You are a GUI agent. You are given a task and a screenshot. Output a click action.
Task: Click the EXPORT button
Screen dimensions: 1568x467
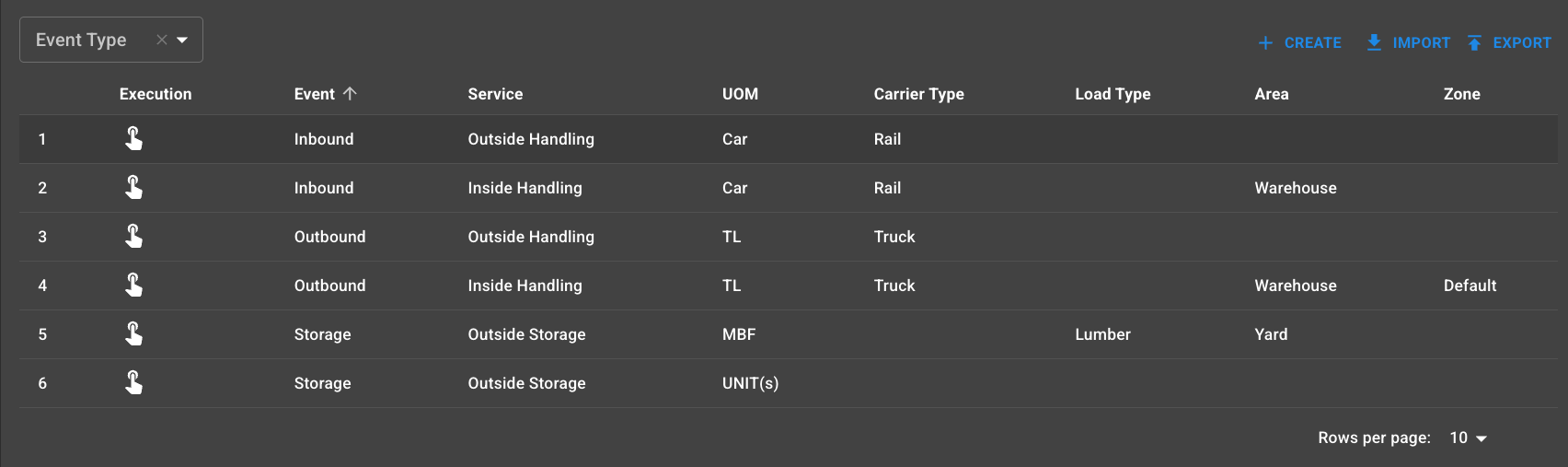pyautogui.click(x=1509, y=42)
